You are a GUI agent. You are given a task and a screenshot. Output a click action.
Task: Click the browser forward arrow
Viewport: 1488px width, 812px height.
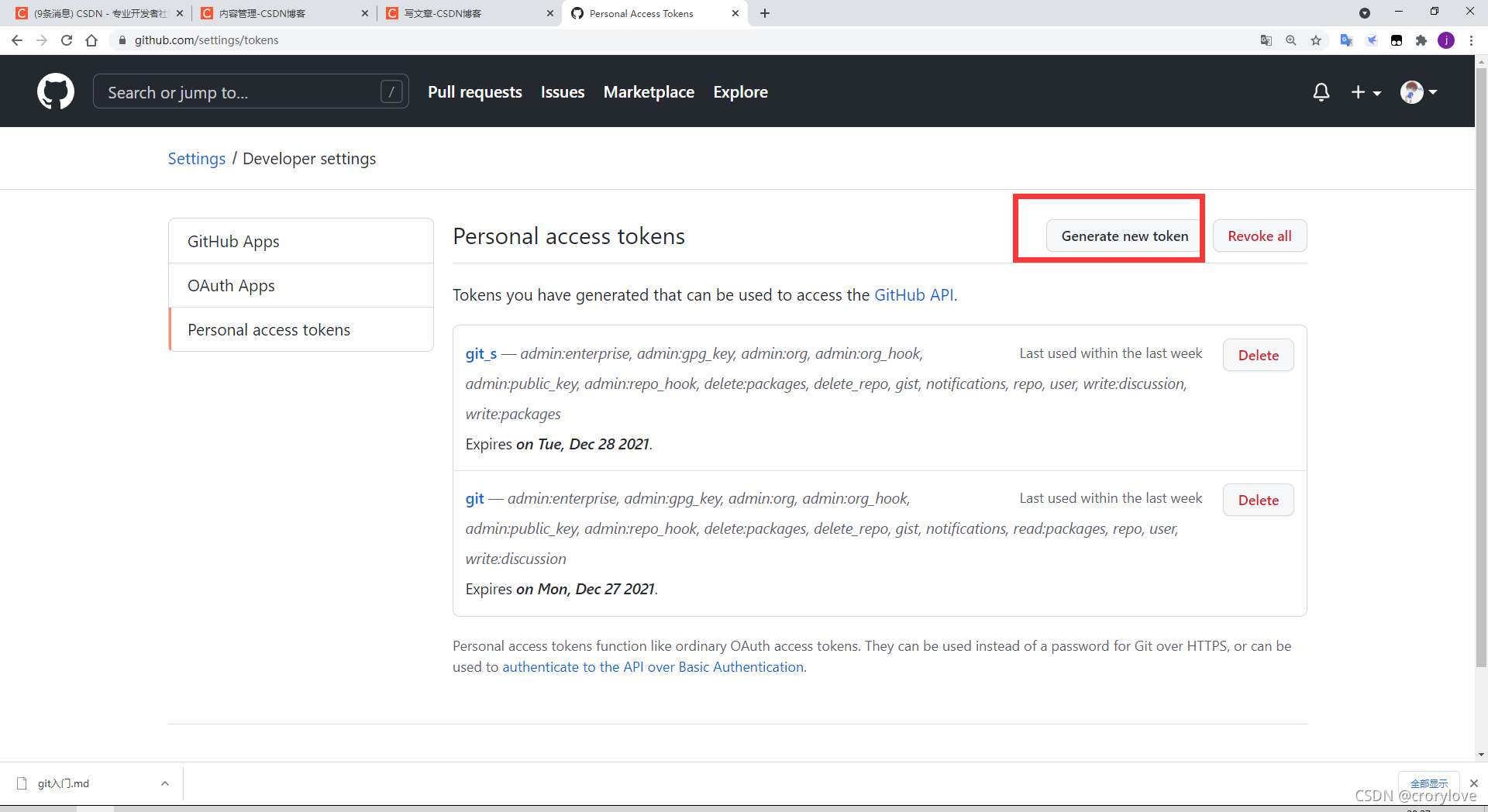(x=42, y=40)
